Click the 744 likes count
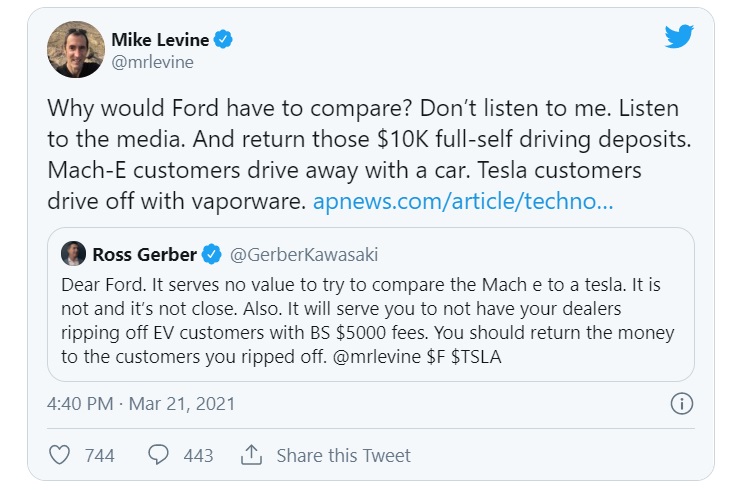Screen dimensions: 732x490 click(99, 455)
